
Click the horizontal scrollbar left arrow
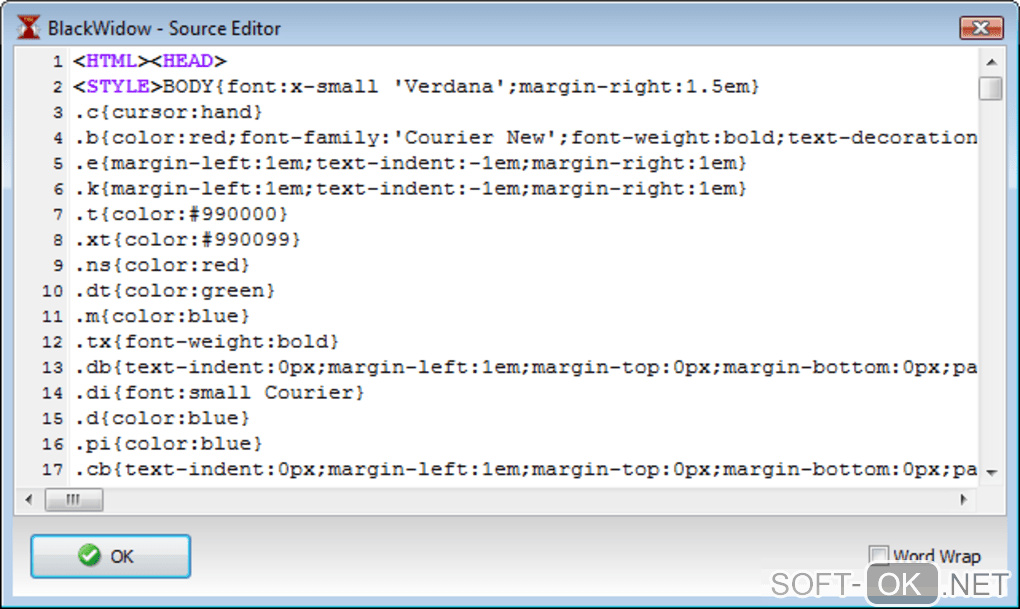pyautogui.click(x=28, y=499)
